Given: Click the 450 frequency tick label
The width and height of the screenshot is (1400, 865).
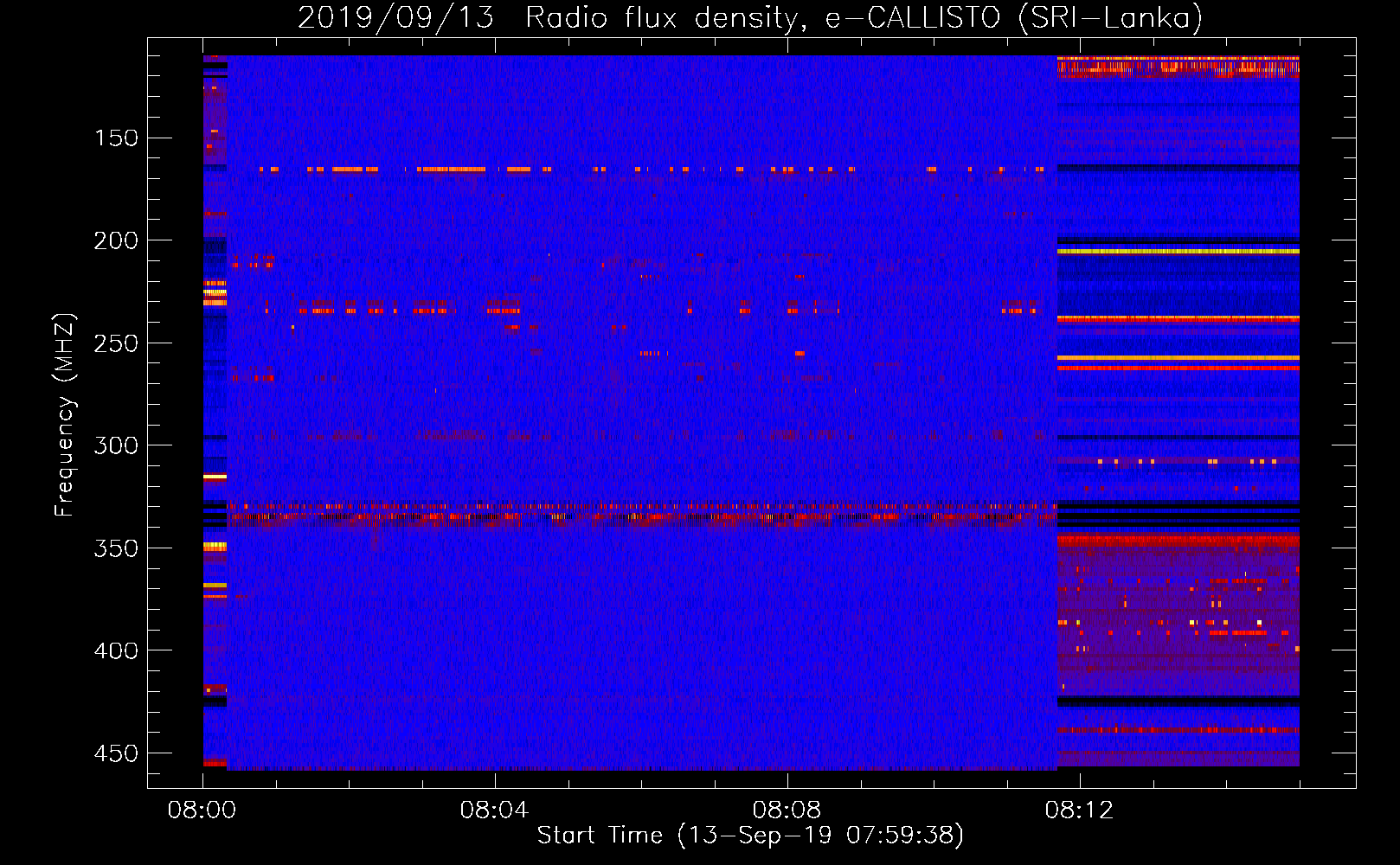Looking at the screenshot, I should 116,753.
